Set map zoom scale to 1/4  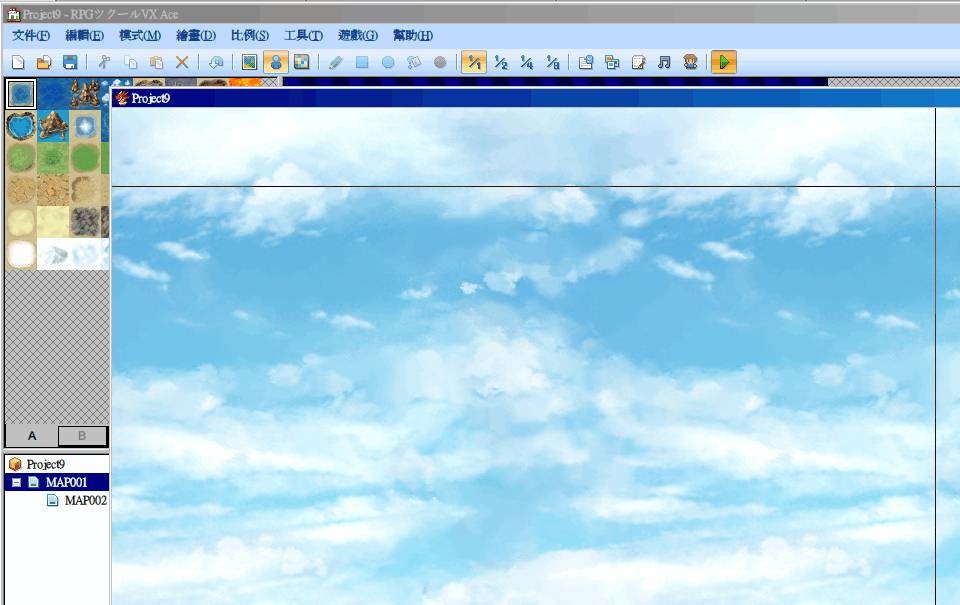pos(527,62)
